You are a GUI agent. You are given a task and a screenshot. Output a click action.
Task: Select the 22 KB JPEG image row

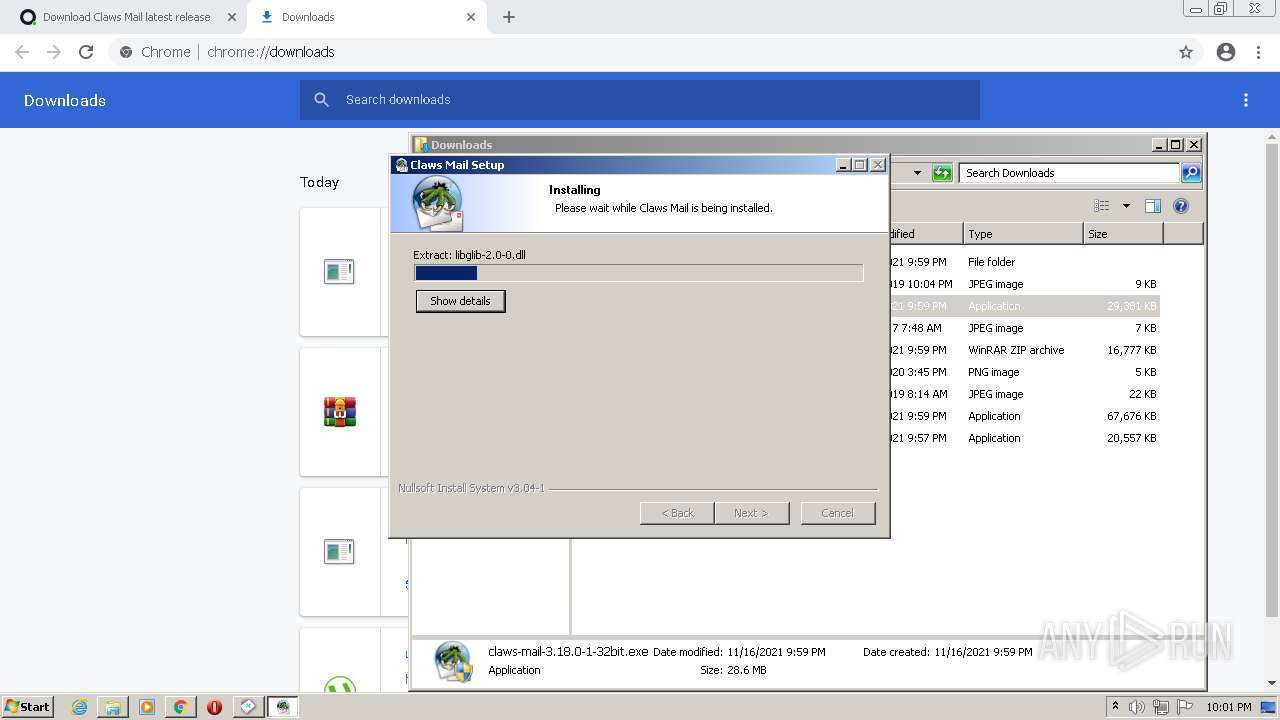point(1023,394)
